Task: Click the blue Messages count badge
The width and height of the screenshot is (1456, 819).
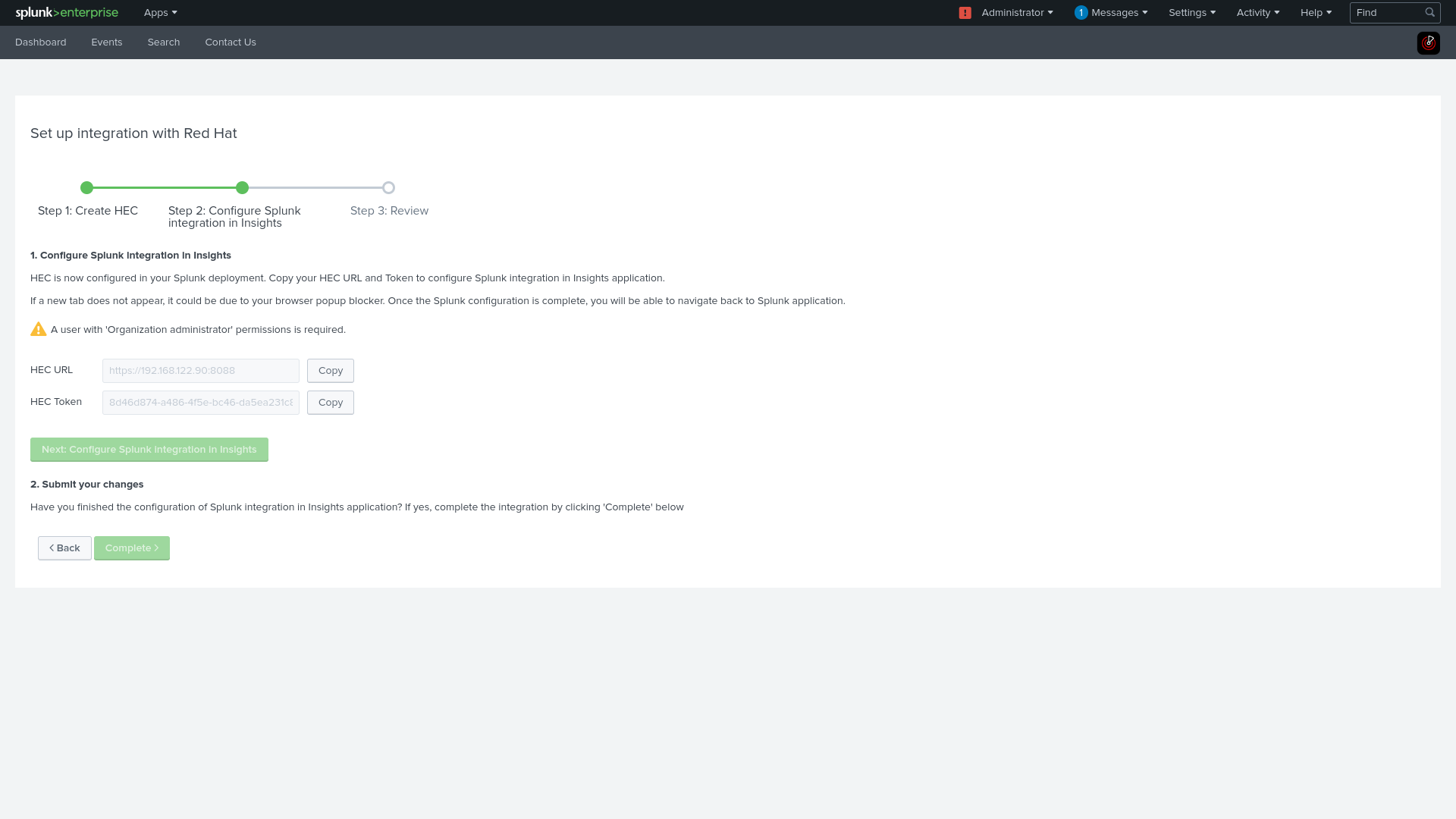Action: tap(1081, 13)
